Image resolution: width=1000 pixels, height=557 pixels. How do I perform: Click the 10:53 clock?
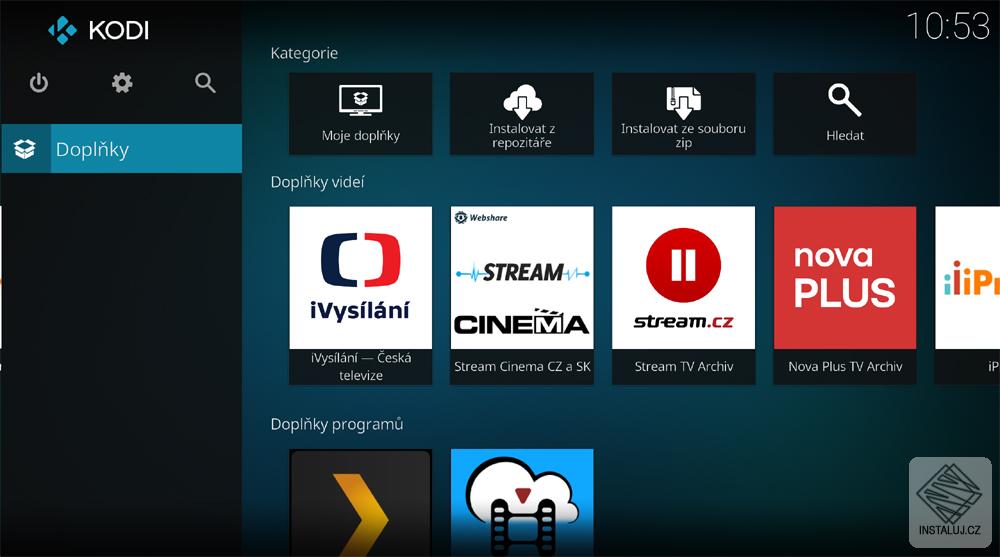948,26
